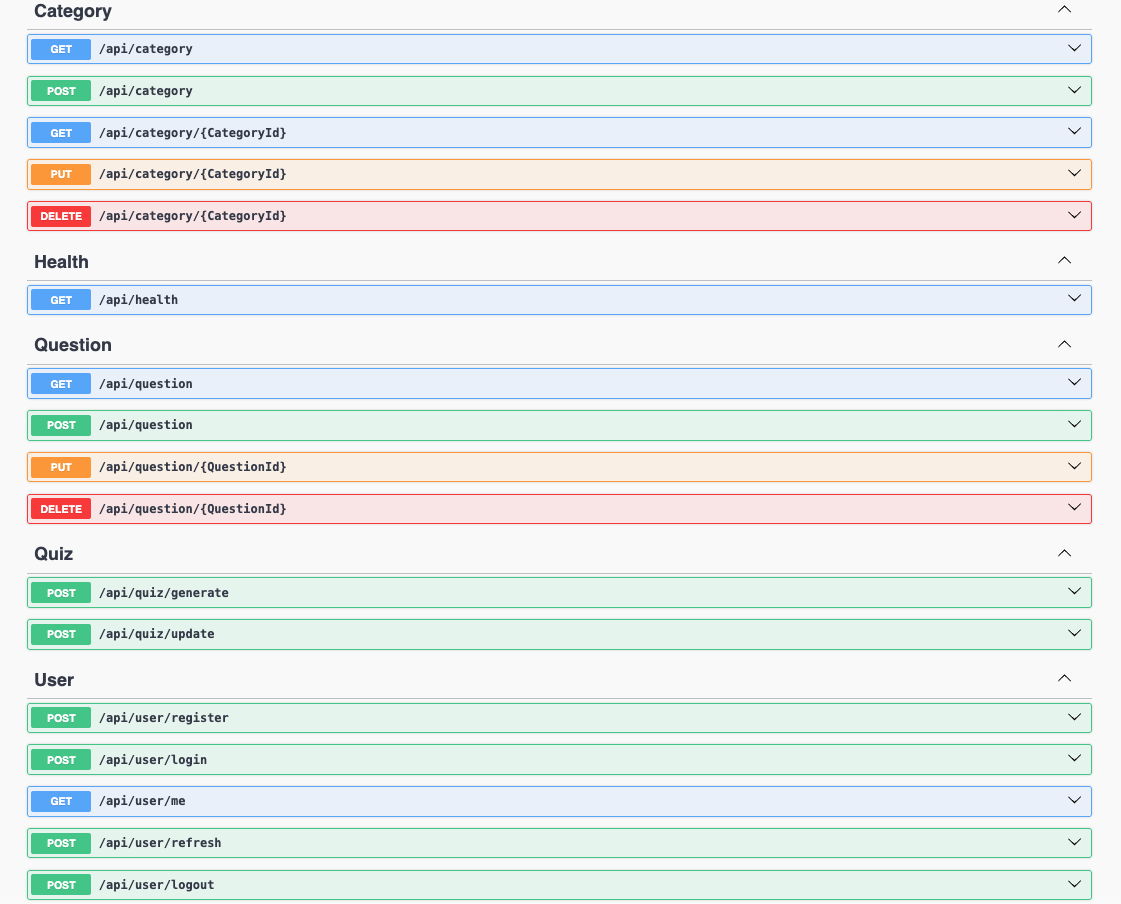The image size is (1121, 904).
Task: Click the PUT badge on /api/category/{CategoryId}
Action: pyautogui.click(x=60, y=174)
